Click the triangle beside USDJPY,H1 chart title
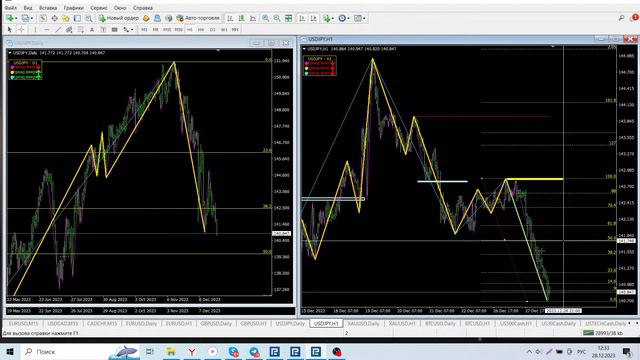Screen dimensions: 640x360 304,49
